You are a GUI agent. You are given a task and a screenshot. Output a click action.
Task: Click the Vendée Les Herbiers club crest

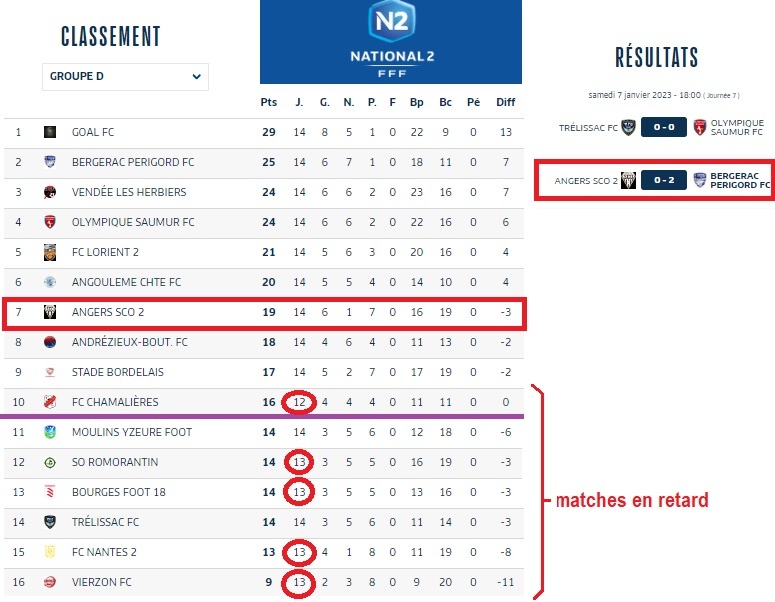[50, 192]
